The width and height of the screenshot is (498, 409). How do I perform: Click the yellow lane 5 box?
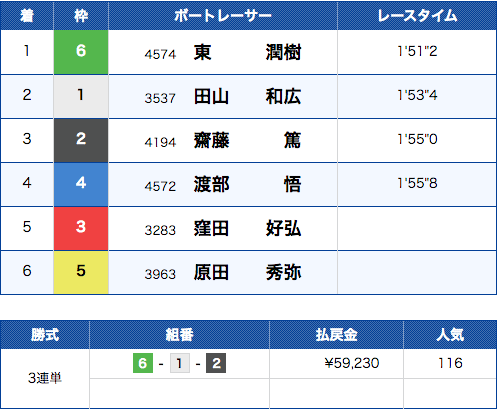pyautogui.click(x=81, y=272)
